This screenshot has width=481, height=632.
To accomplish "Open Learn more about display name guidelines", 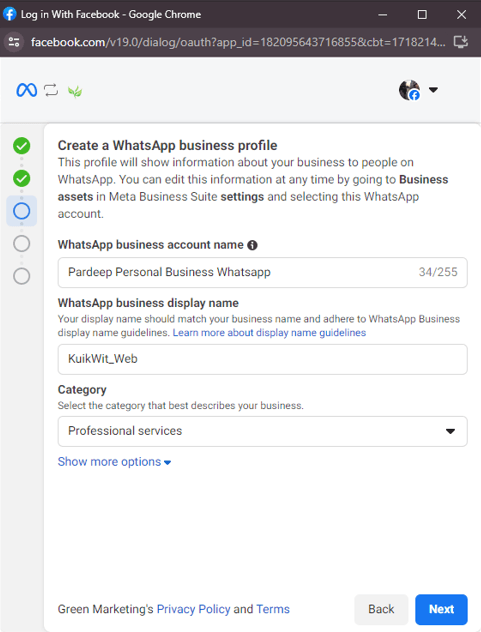I will (269, 333).
